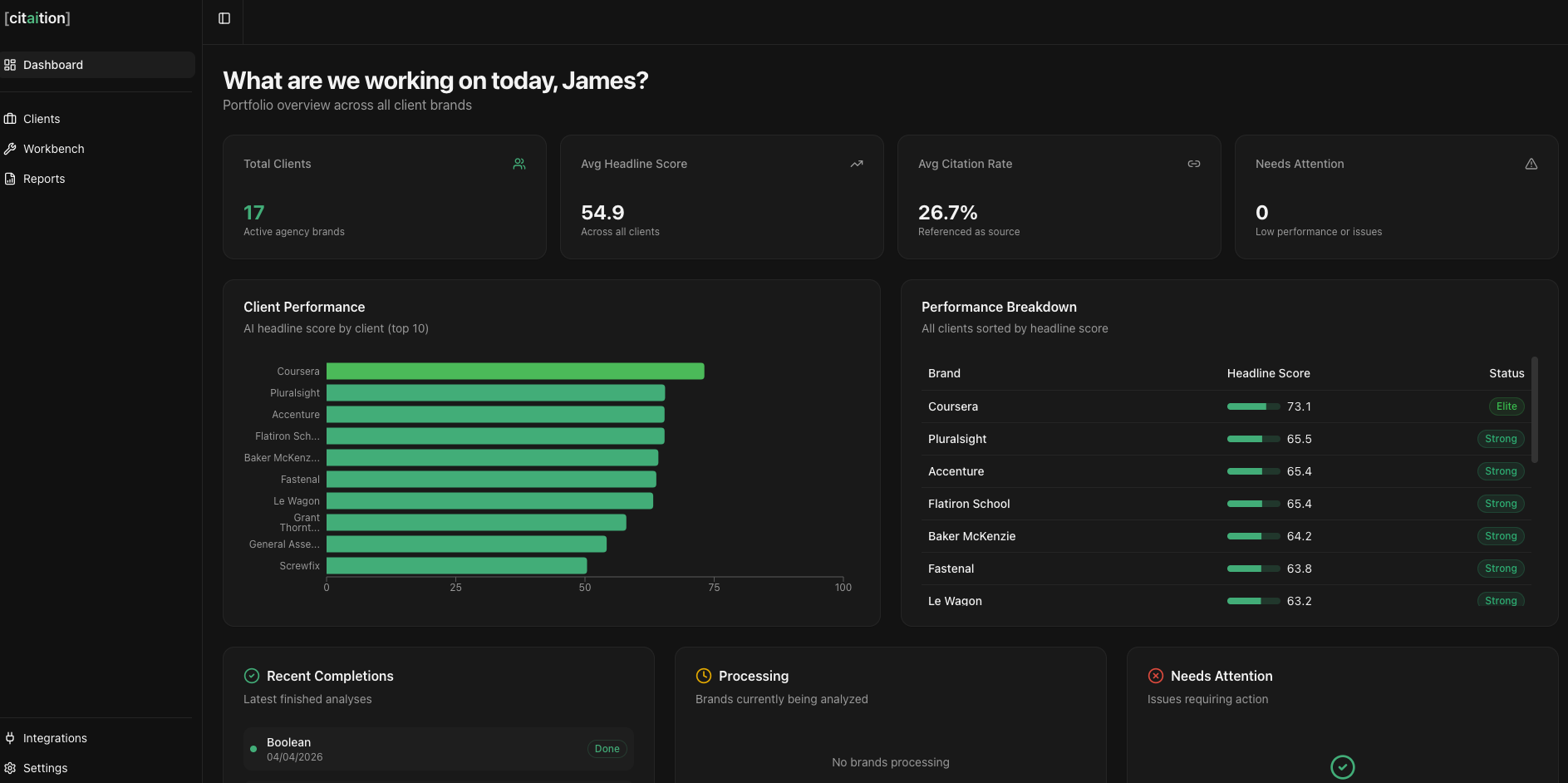Open Integrations in the sidebar

coord(55,738)
